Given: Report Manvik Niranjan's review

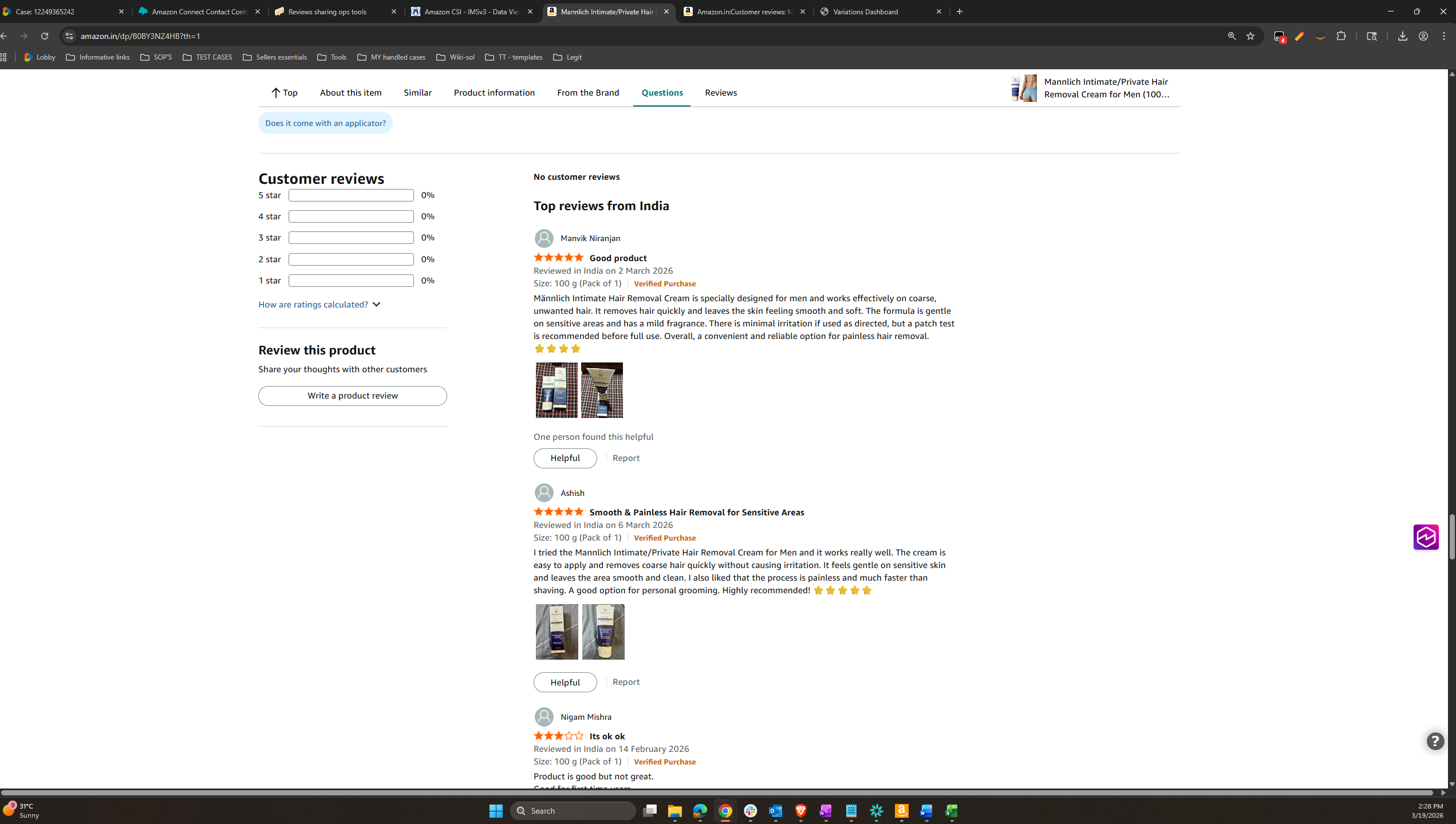Looking at the screenshot, I should [626, 458].
